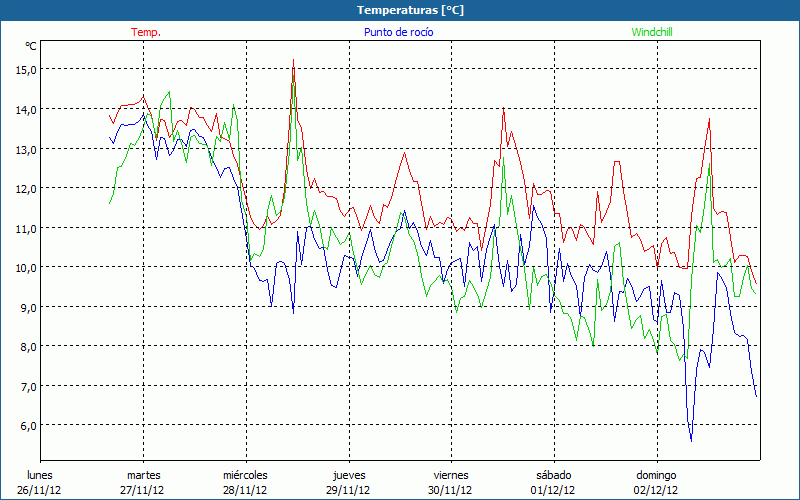
Task: Click the 10,0 value on the Y axis
Action: tap(26, 267)
